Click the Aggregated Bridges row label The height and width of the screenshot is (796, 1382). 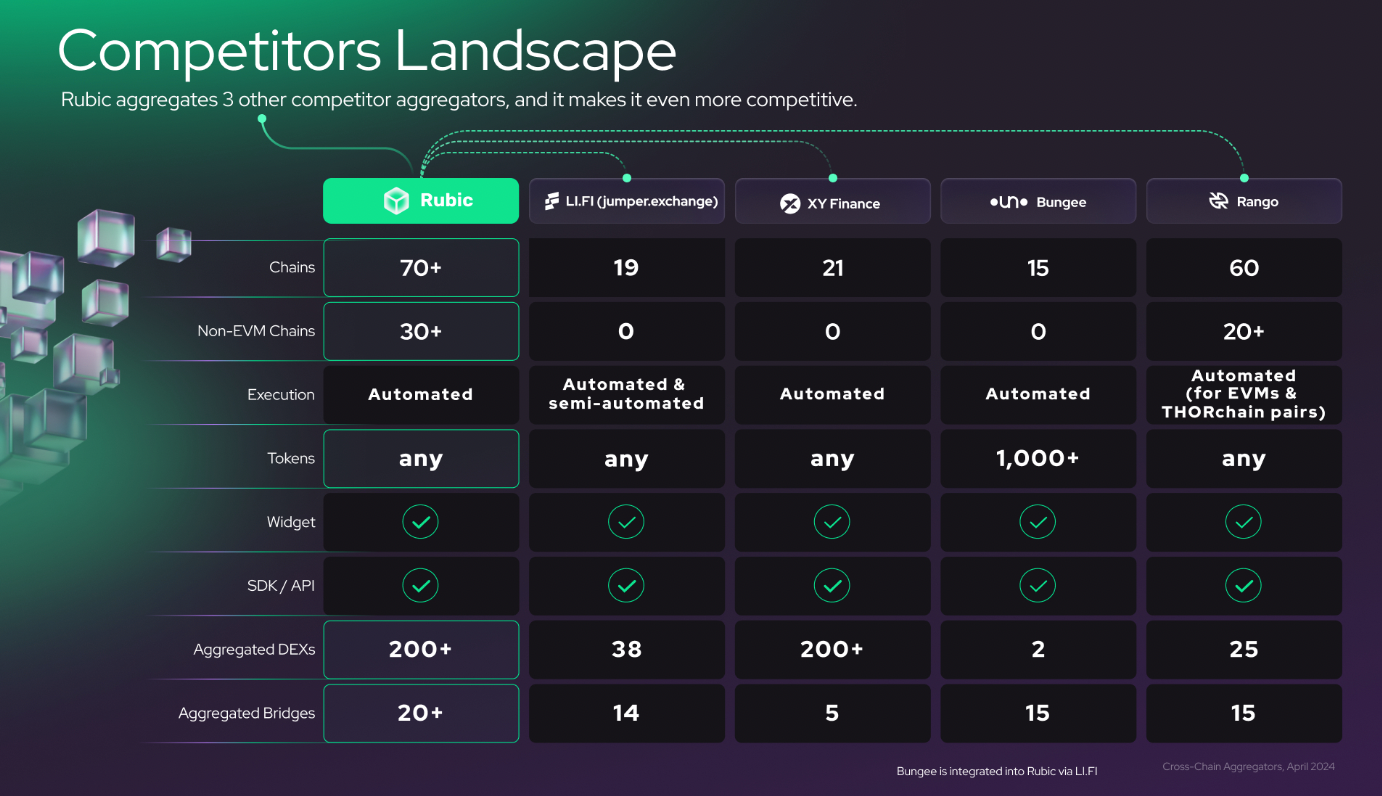[247, 713]
